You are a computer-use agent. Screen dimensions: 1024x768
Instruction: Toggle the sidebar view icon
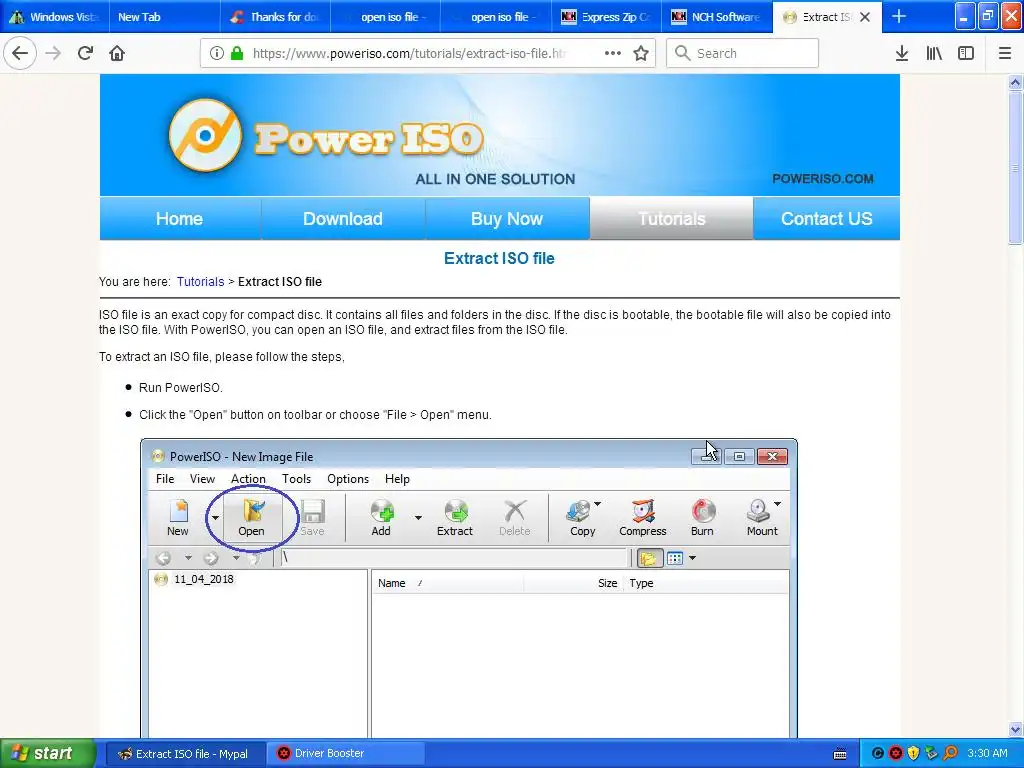click(966, 53)
